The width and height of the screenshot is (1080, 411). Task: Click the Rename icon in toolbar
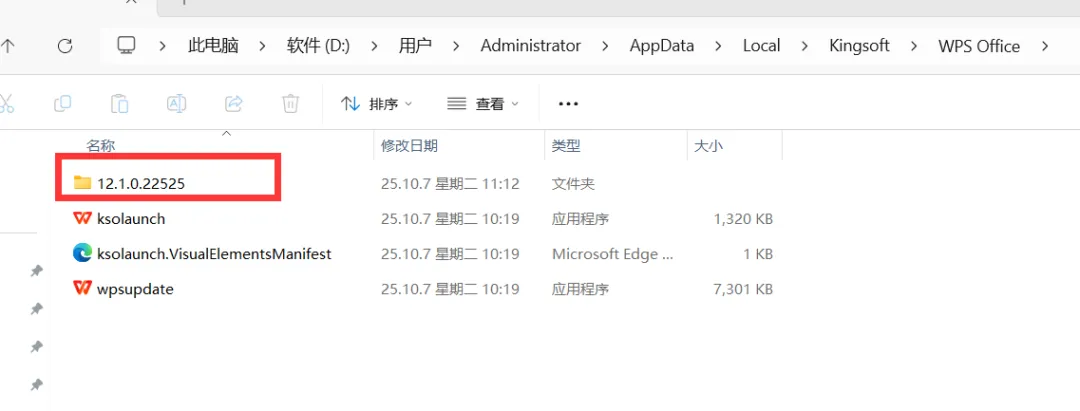click(x=176, y=104)
